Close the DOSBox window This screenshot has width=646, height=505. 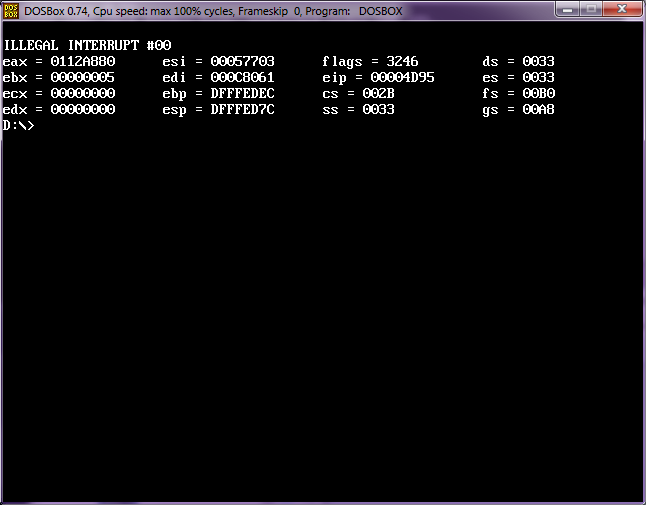(622, 9)
